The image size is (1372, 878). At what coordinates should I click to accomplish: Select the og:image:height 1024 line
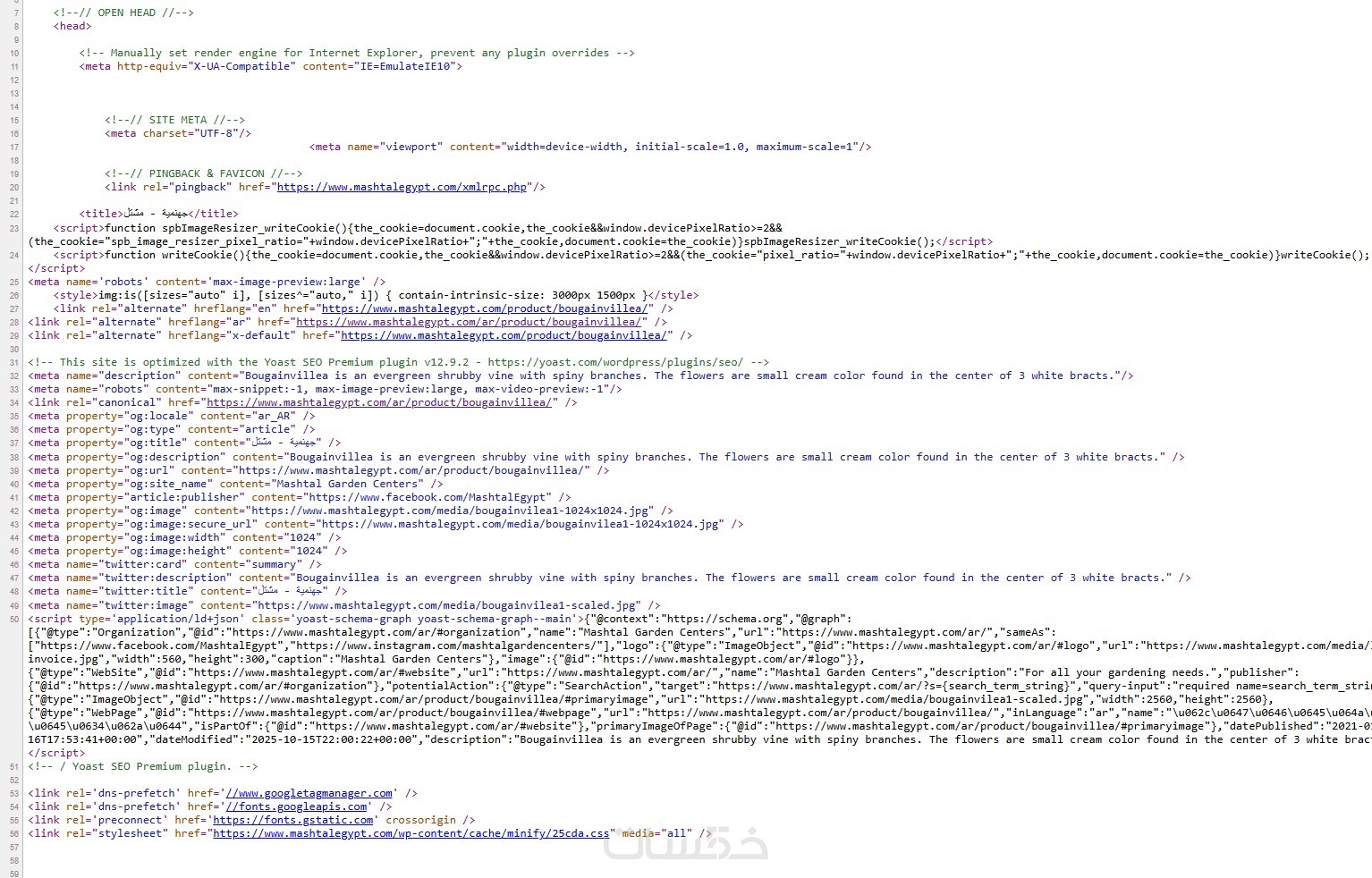click(x=188, y=551)
